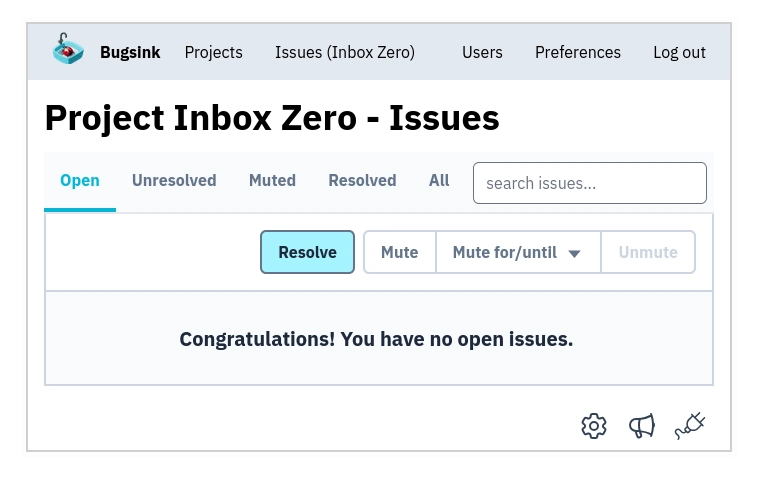761x479 pixels.
Task: Click the Bugsink sink logo icon
Action: tap(68, 49)
